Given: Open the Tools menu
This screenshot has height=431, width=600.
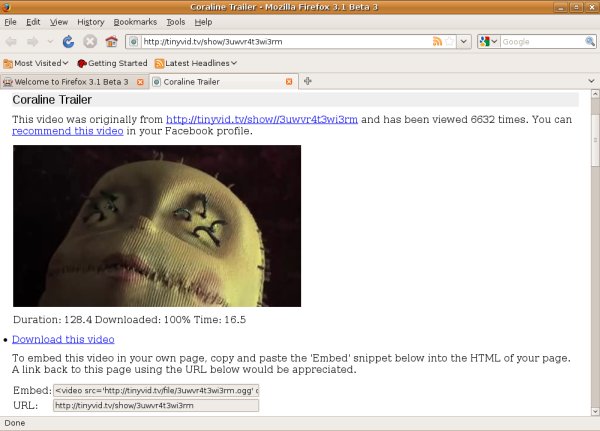Looking at the screenshot, I should (176, 22).
